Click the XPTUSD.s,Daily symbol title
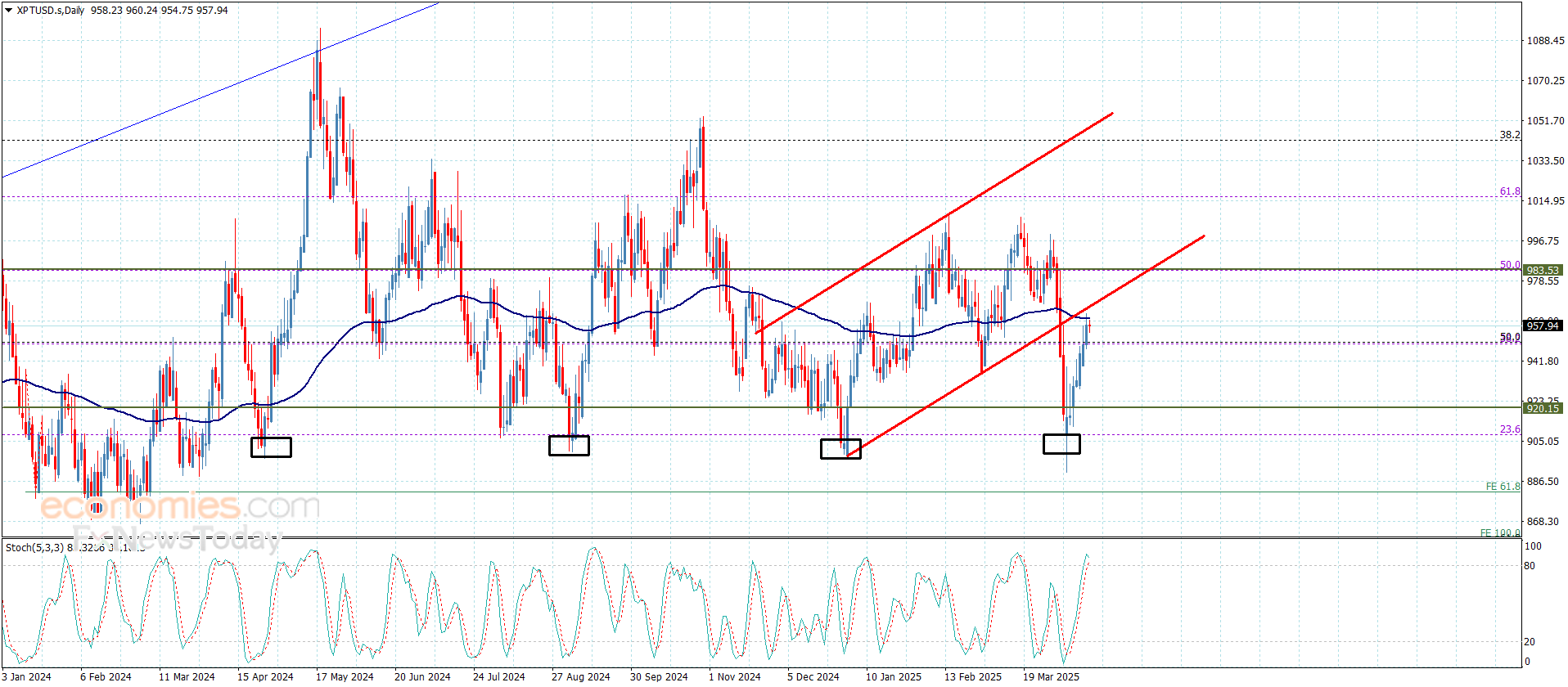The width and height of the screenshot is (1568, 687). coord(51,11)
